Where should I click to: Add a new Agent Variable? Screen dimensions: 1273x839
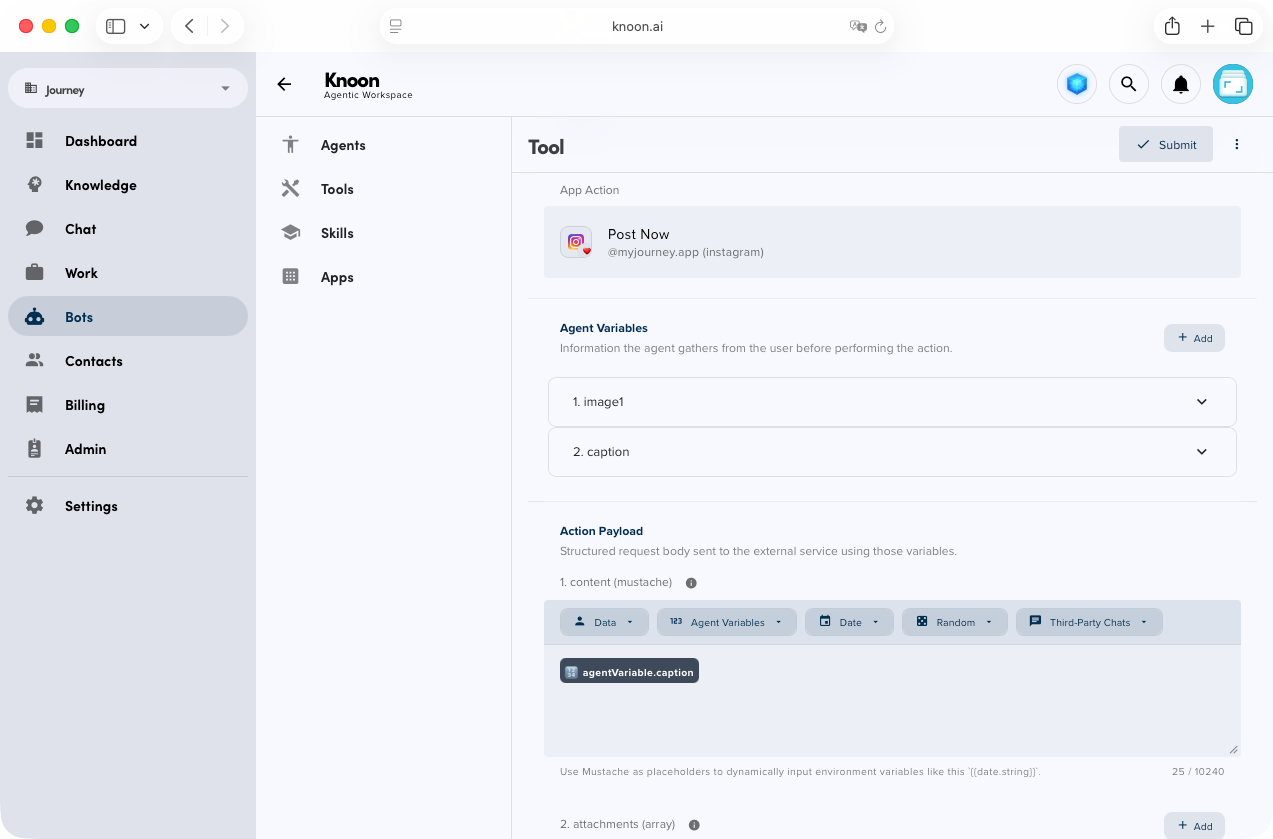[x=1194, y=338]
